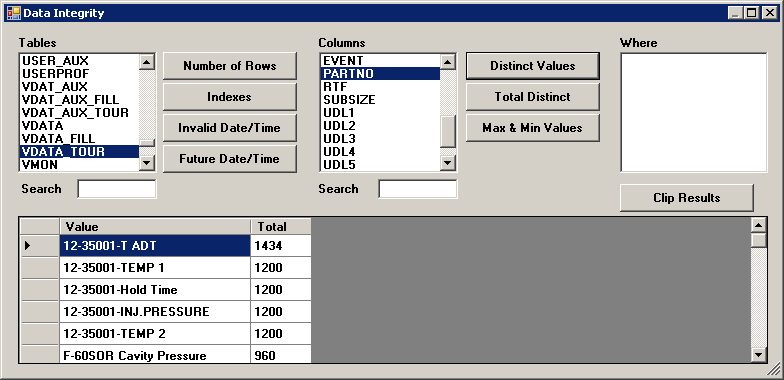
Task: Click the results grid scroll up arrow
Action: 759,225
